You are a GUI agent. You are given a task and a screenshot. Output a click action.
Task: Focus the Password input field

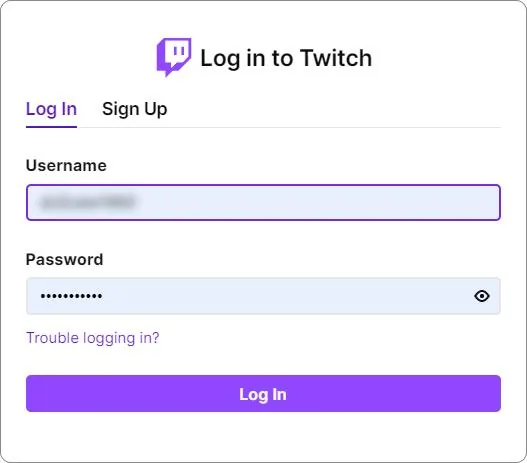point(264,296)
